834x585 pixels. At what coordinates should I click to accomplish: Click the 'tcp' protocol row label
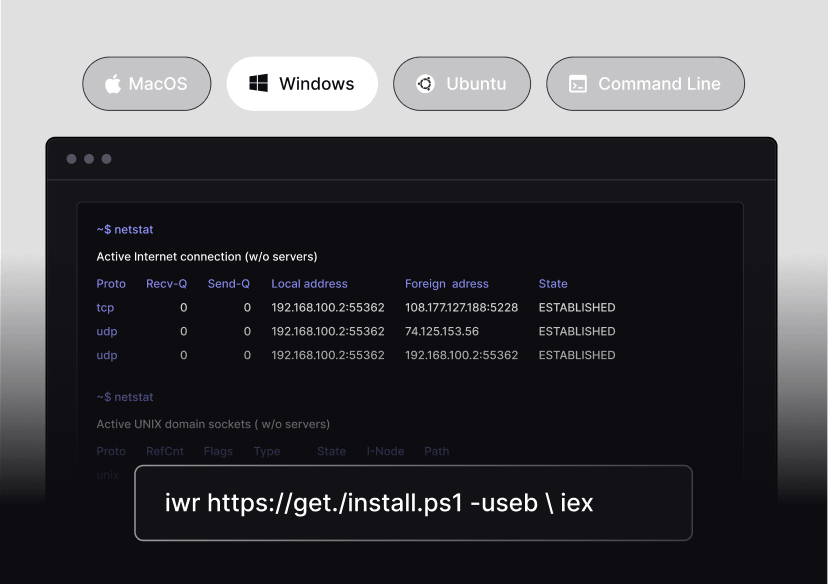click(x=105, y=307)
